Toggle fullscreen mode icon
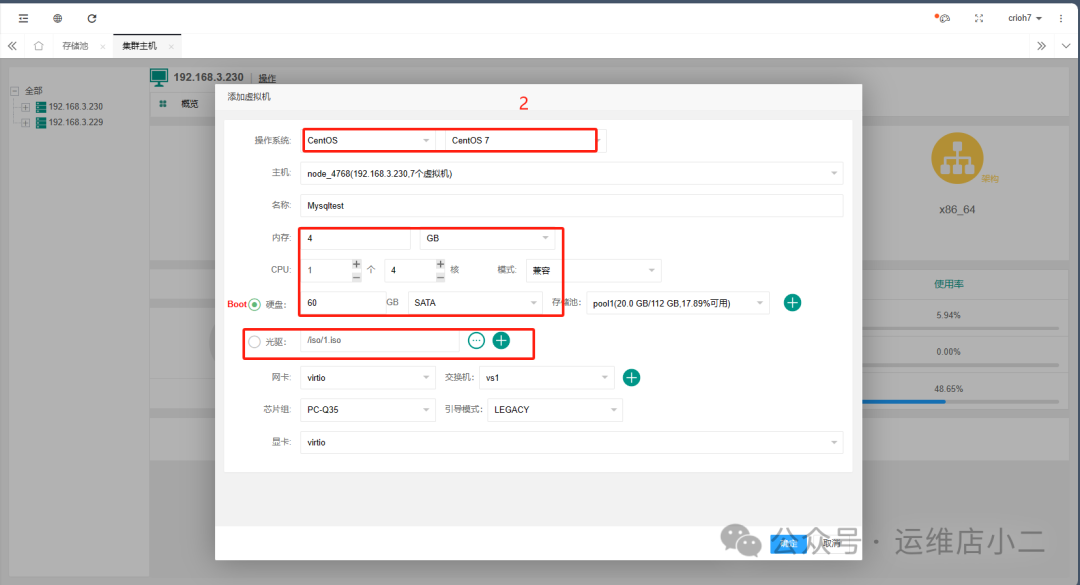 [x=979, y=19]
